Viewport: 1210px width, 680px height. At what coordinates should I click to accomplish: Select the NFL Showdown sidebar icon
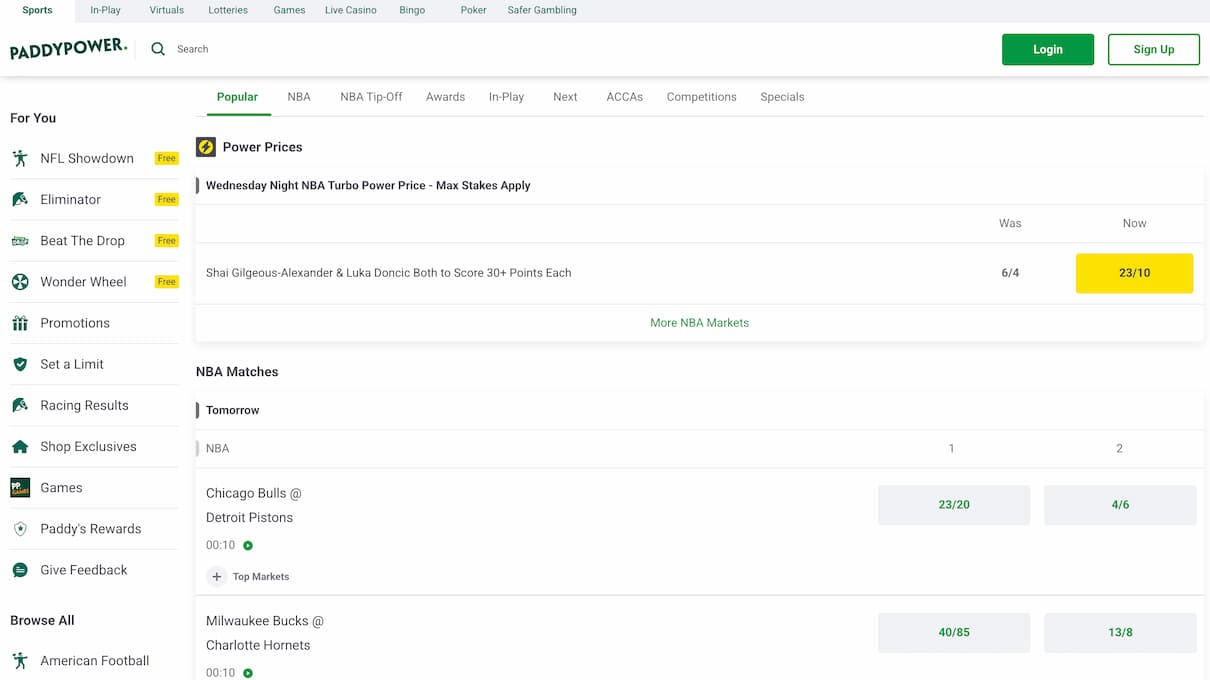[20, 158]
